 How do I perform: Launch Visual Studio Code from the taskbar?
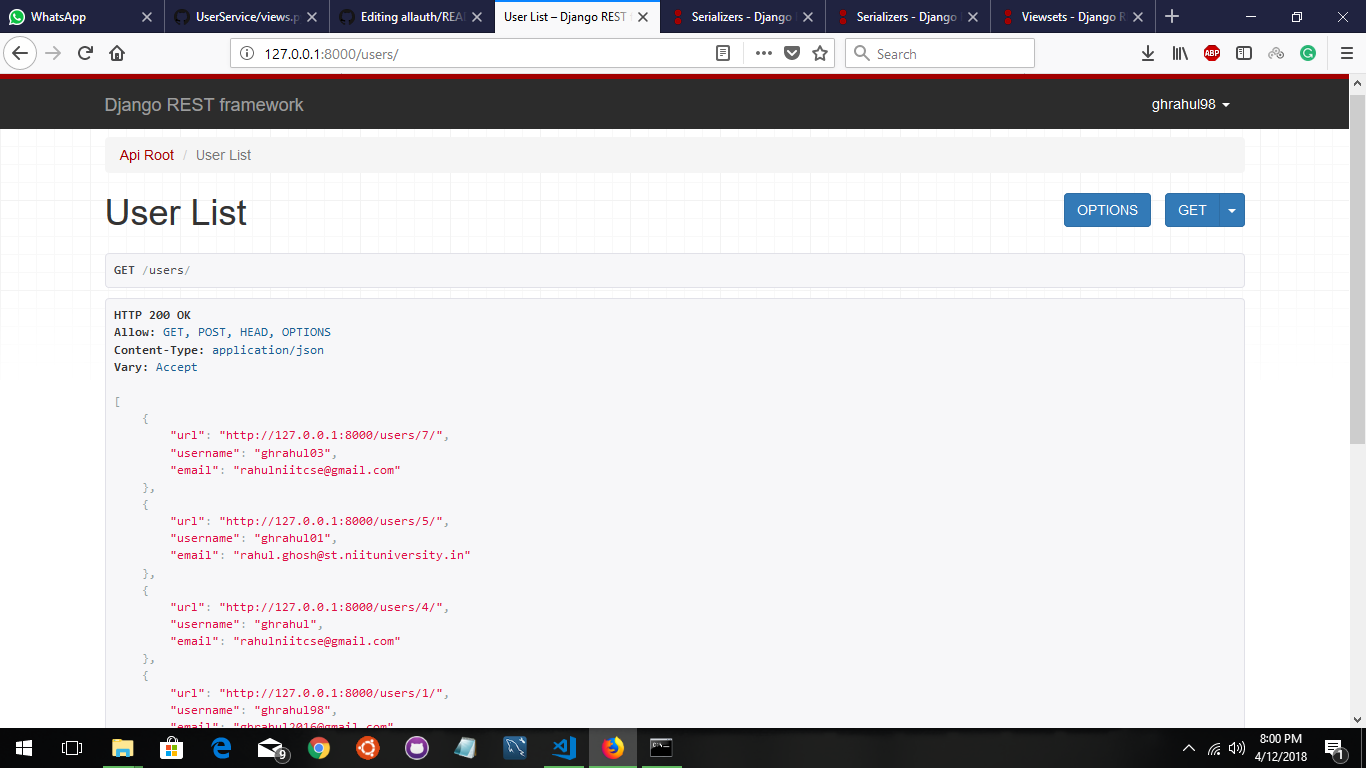point(564,747)
